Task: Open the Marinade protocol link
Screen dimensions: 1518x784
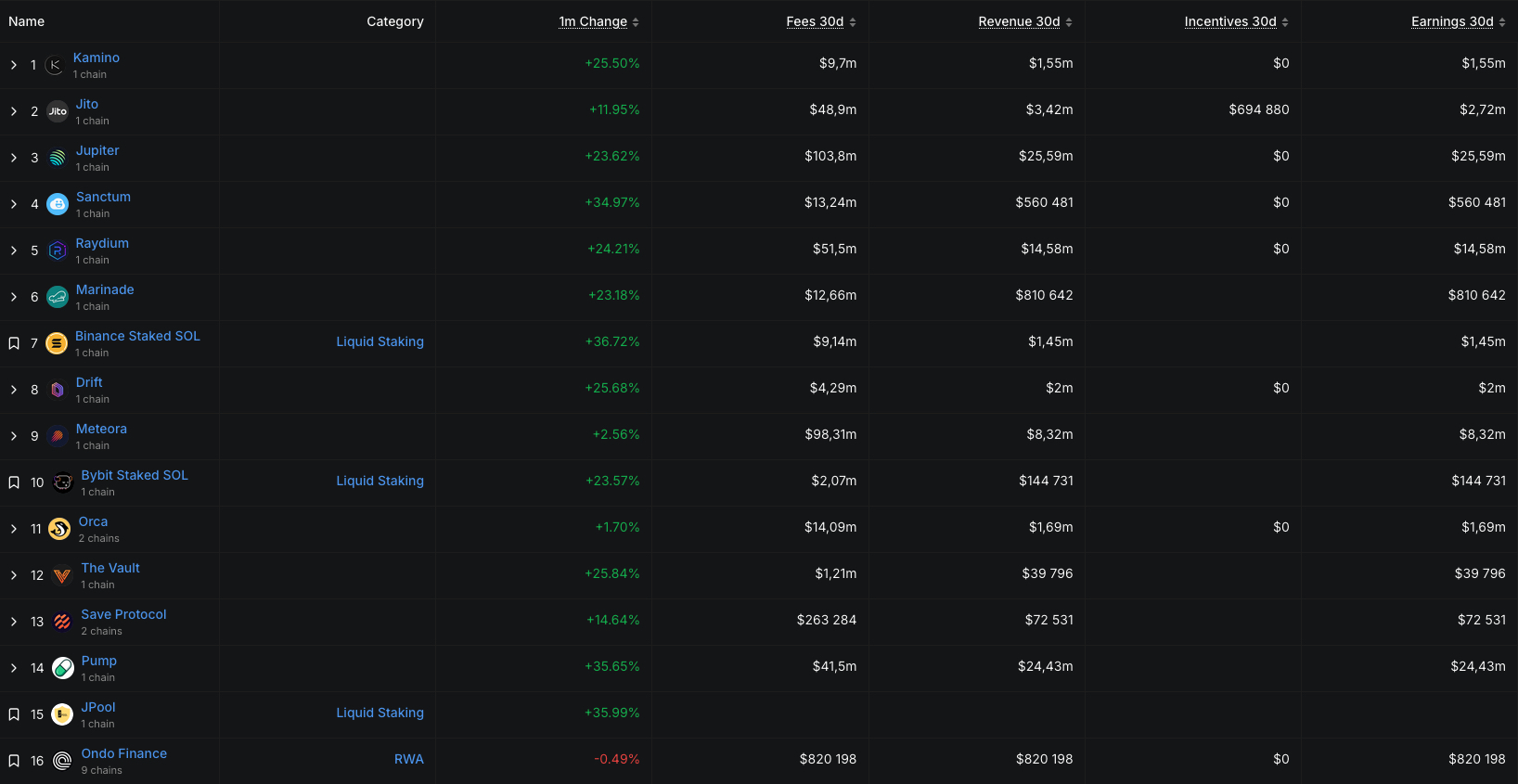Action: [x=105, y=289]
